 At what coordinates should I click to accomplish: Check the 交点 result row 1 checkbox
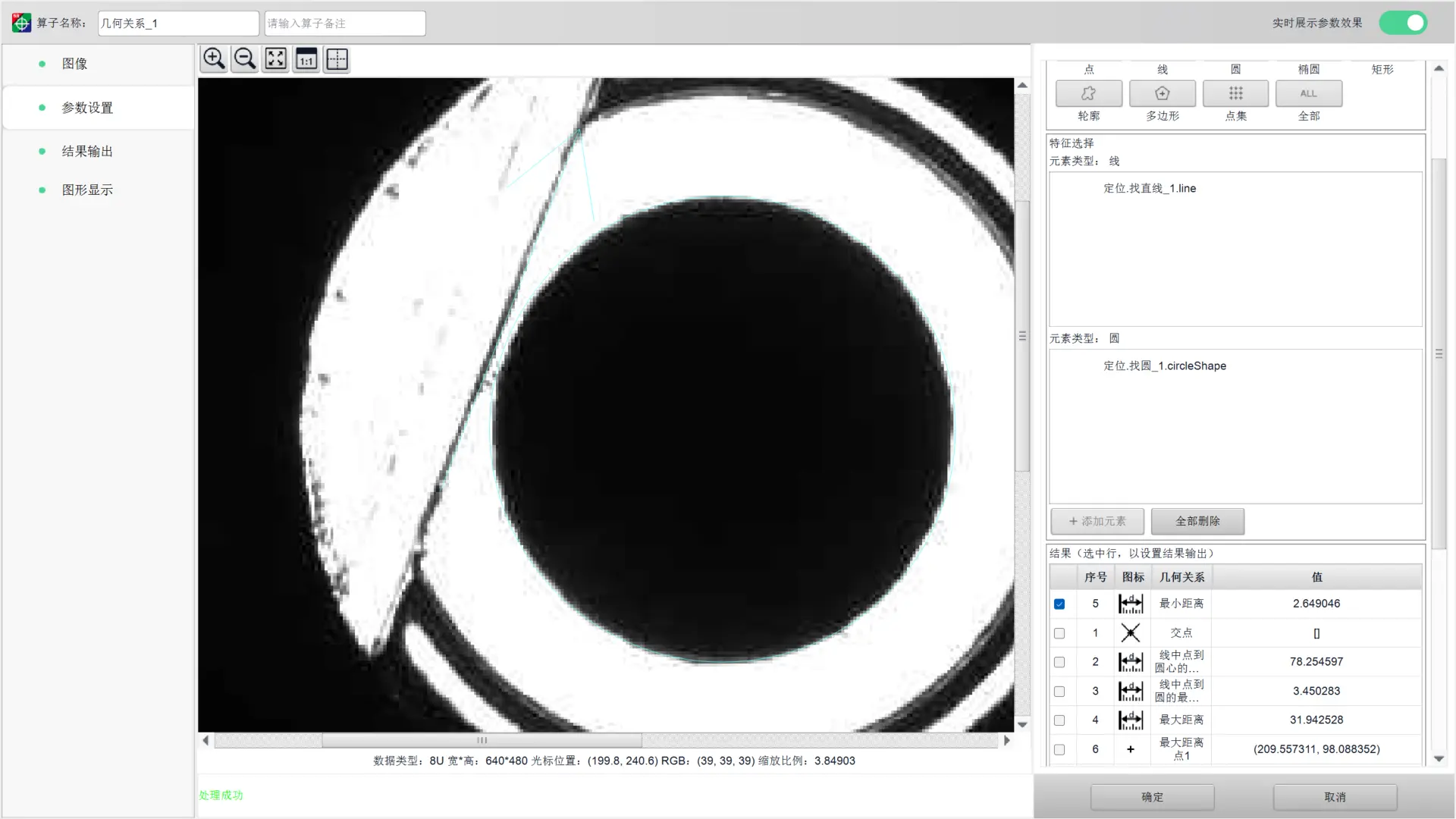tap(1059, 633)
